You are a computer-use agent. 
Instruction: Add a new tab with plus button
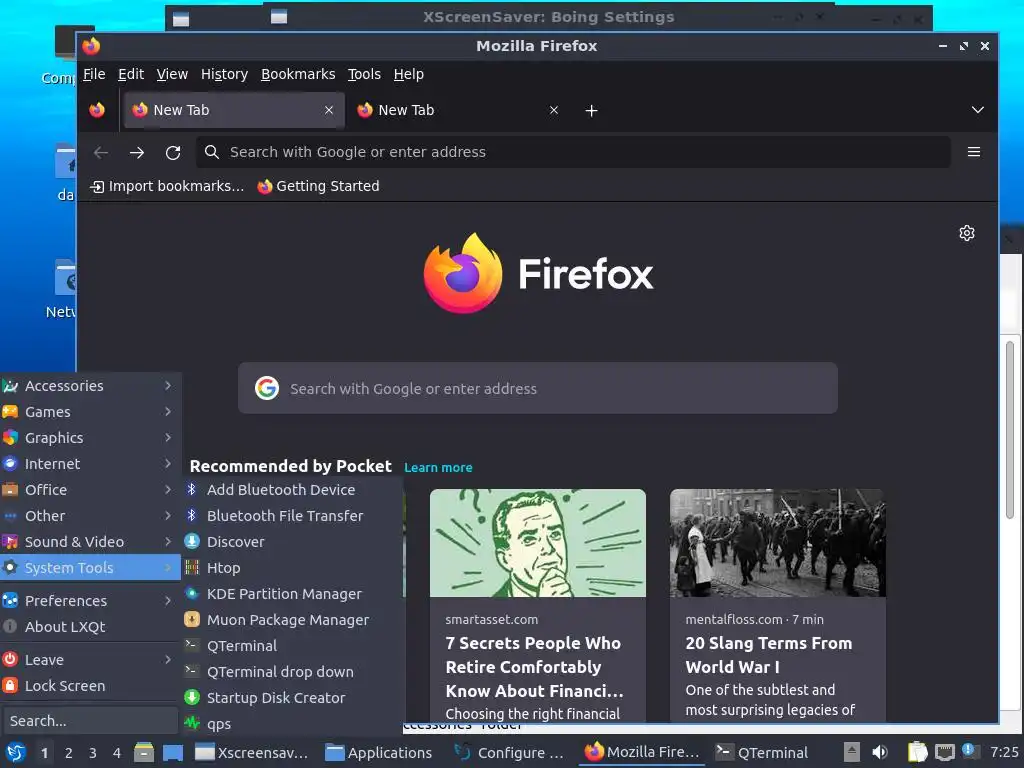[592, 111]
